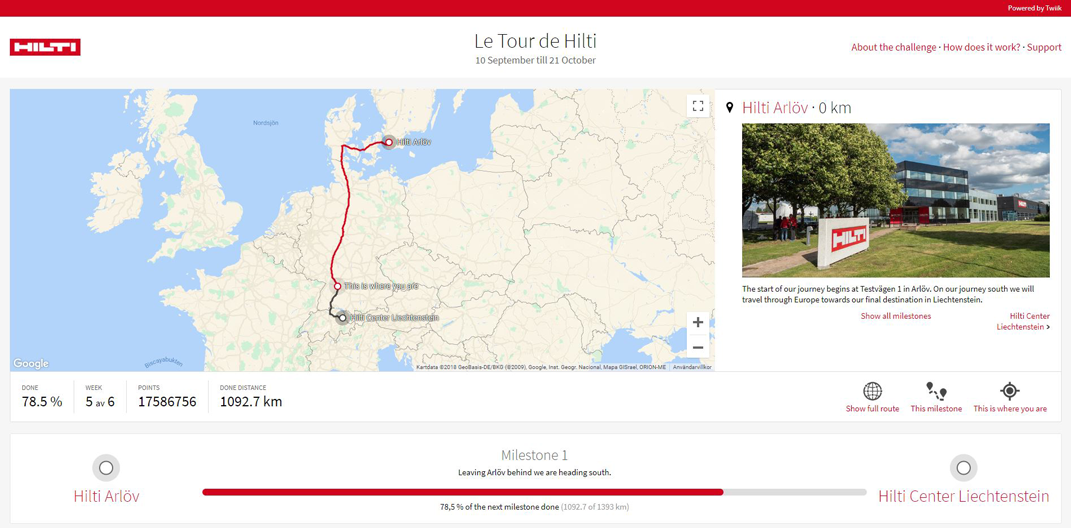Click Hilti Center Liechtenstein label under the circle
Image resolution: width=1071 pixels, height=528 pixels.
pyautogui.click(x=964, y=497)
